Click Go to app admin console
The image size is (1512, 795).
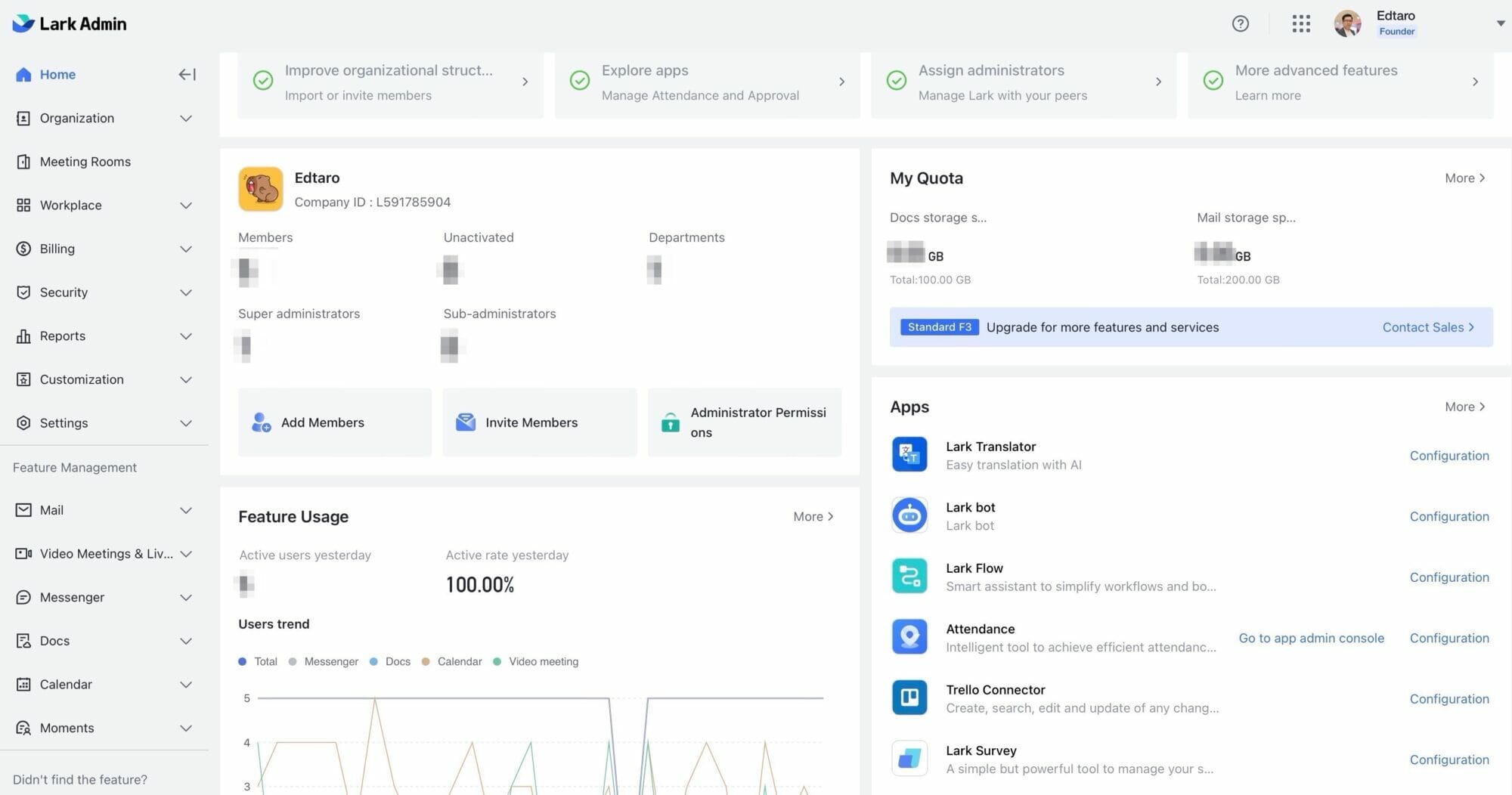click(x=1312, y=638)
